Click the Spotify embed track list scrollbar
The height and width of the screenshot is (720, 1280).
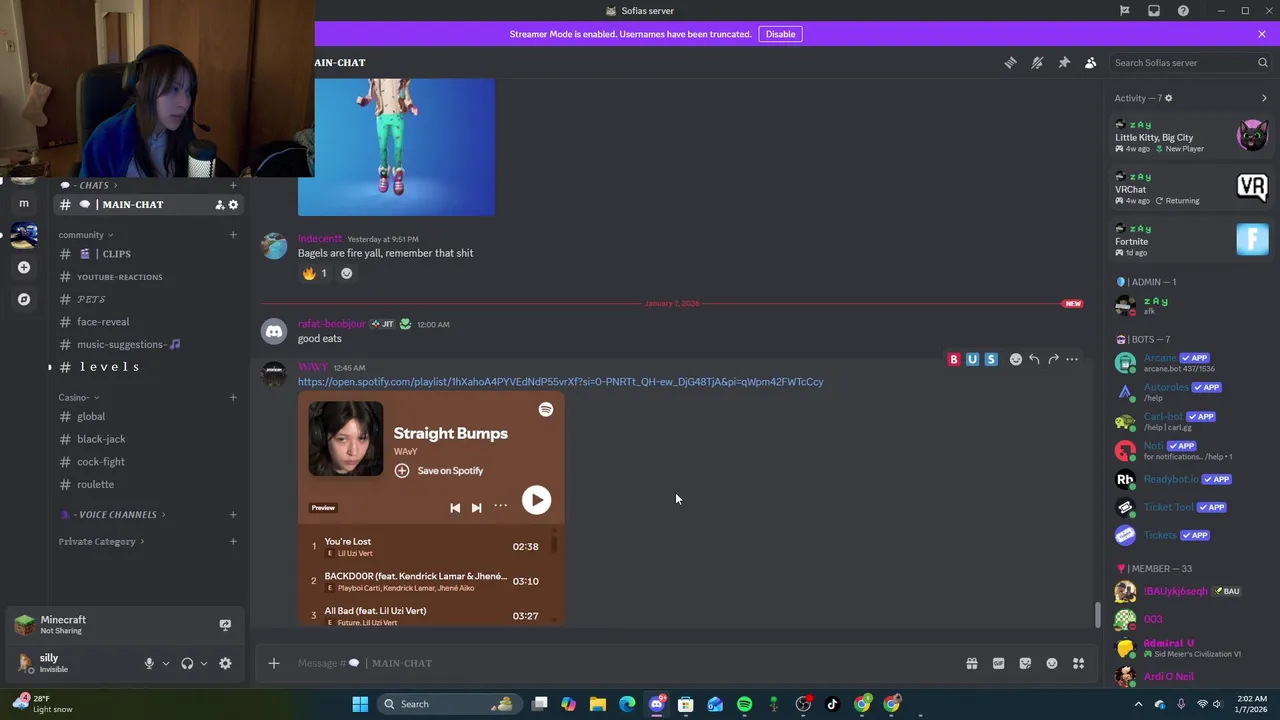(553, 545)
